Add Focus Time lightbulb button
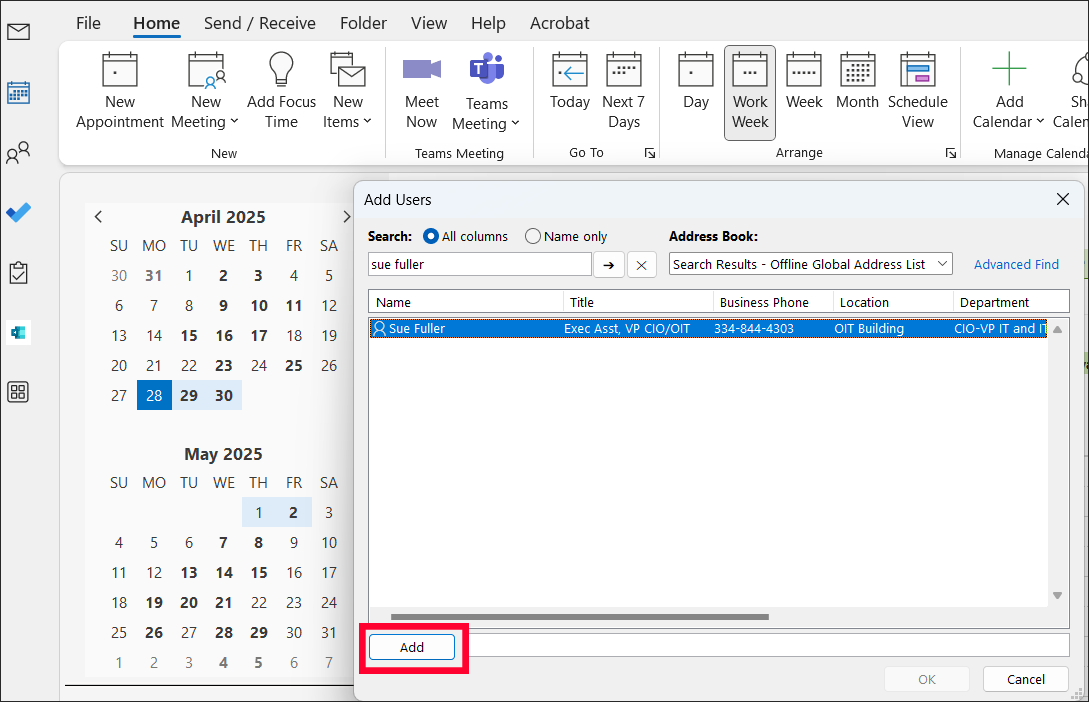 click(281, 91)
